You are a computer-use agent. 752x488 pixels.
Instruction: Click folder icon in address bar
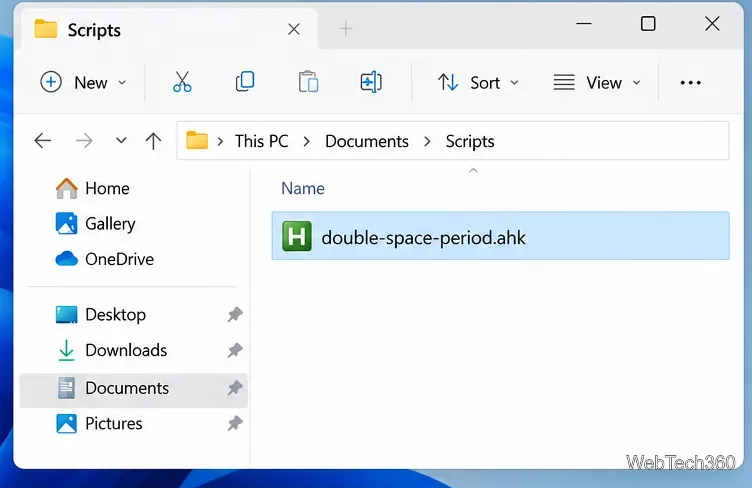(197, 141)
